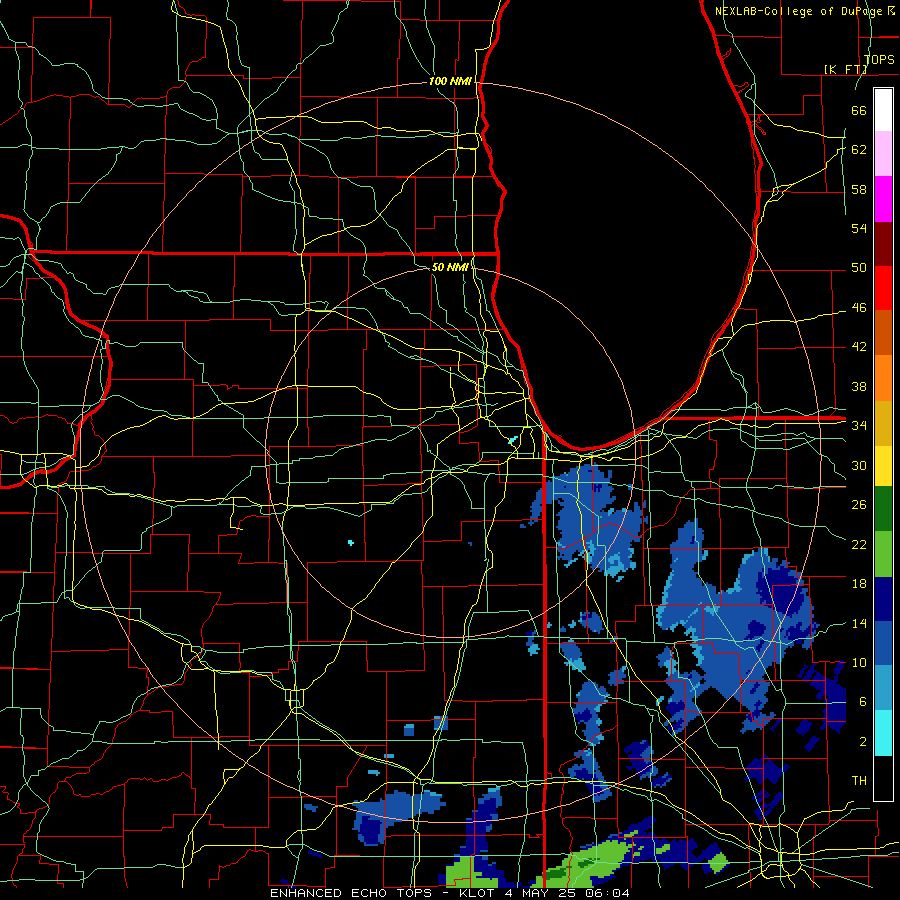The width and height of the screenshot is (900, 900).
Task: Click the bright red legend swatch
Action: pyautogui.click(x=883, y=288)
